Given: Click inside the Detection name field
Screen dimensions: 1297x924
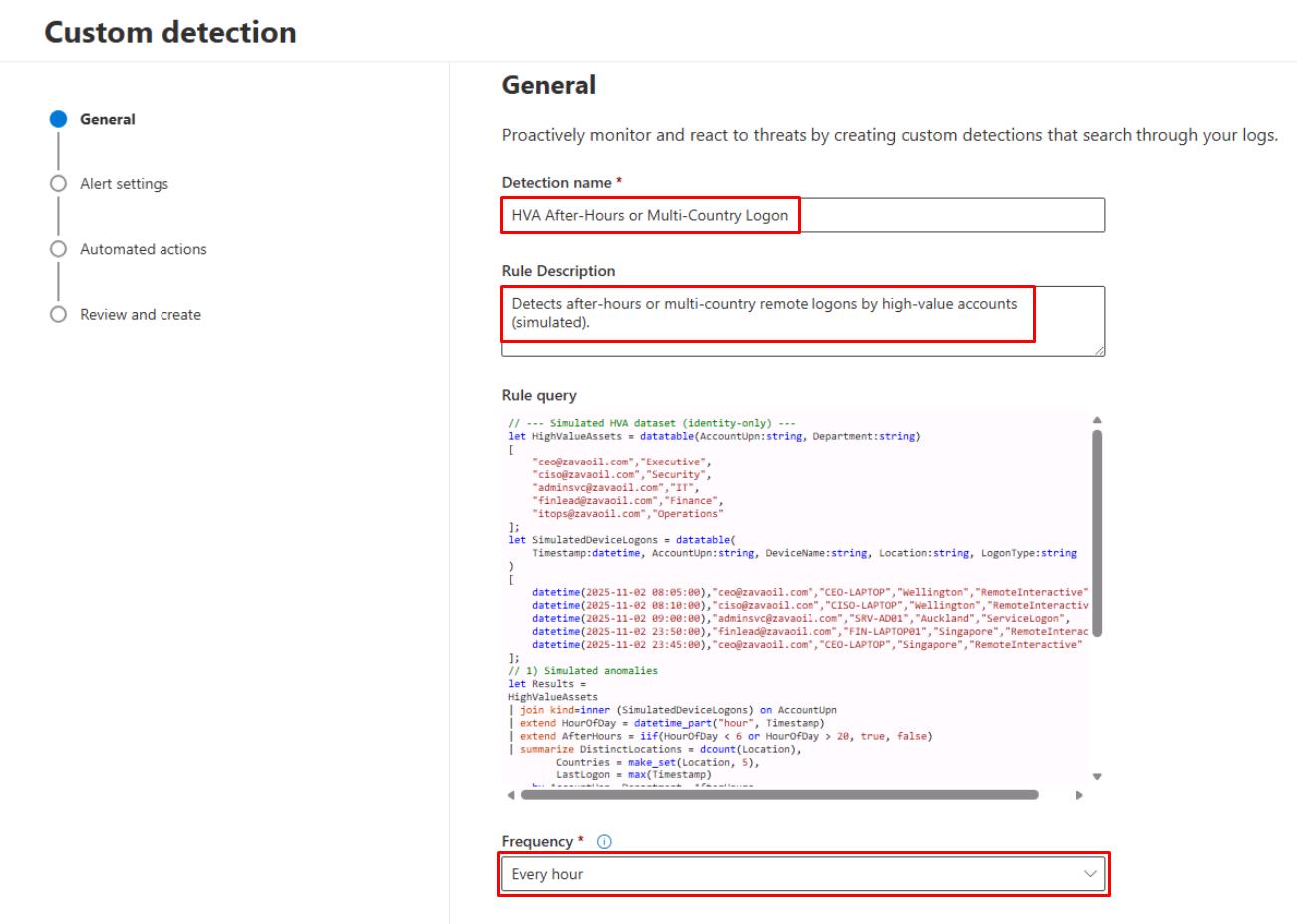Looking at the screenshot, I should click(x=802, y=215).
